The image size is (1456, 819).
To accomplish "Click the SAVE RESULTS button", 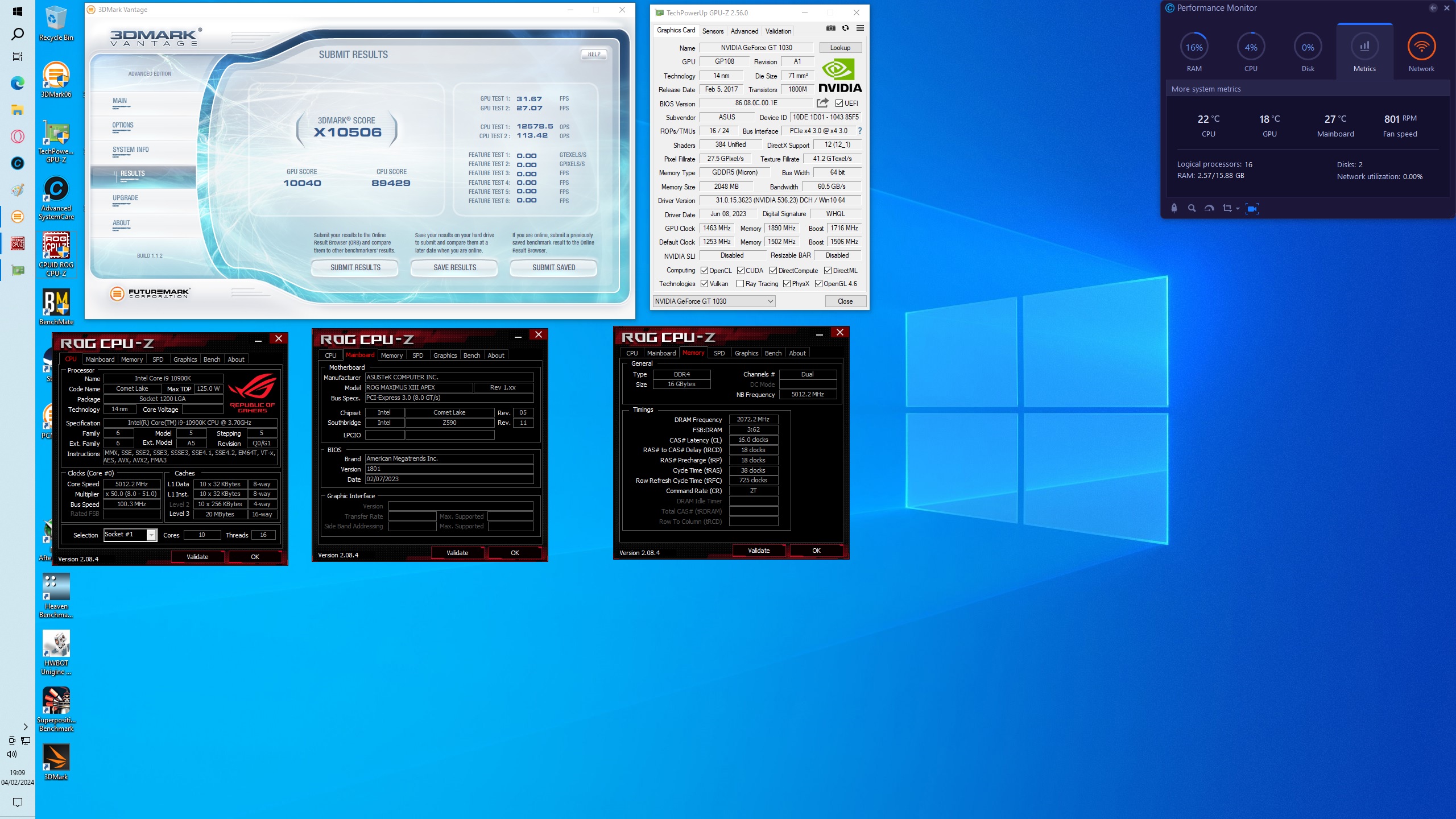I will tap(455, 267).
